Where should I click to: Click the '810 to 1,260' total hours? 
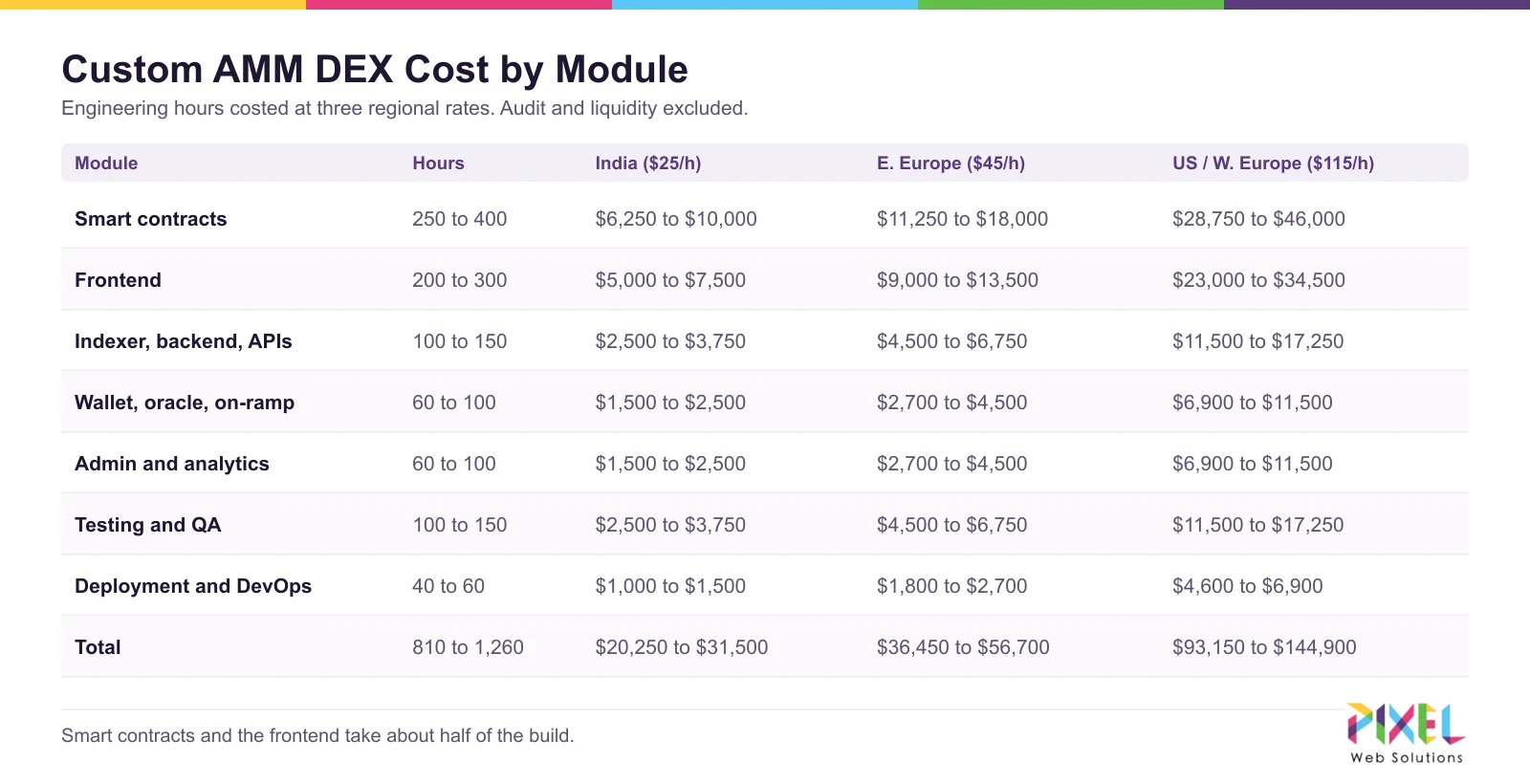(x=468, y=647)
